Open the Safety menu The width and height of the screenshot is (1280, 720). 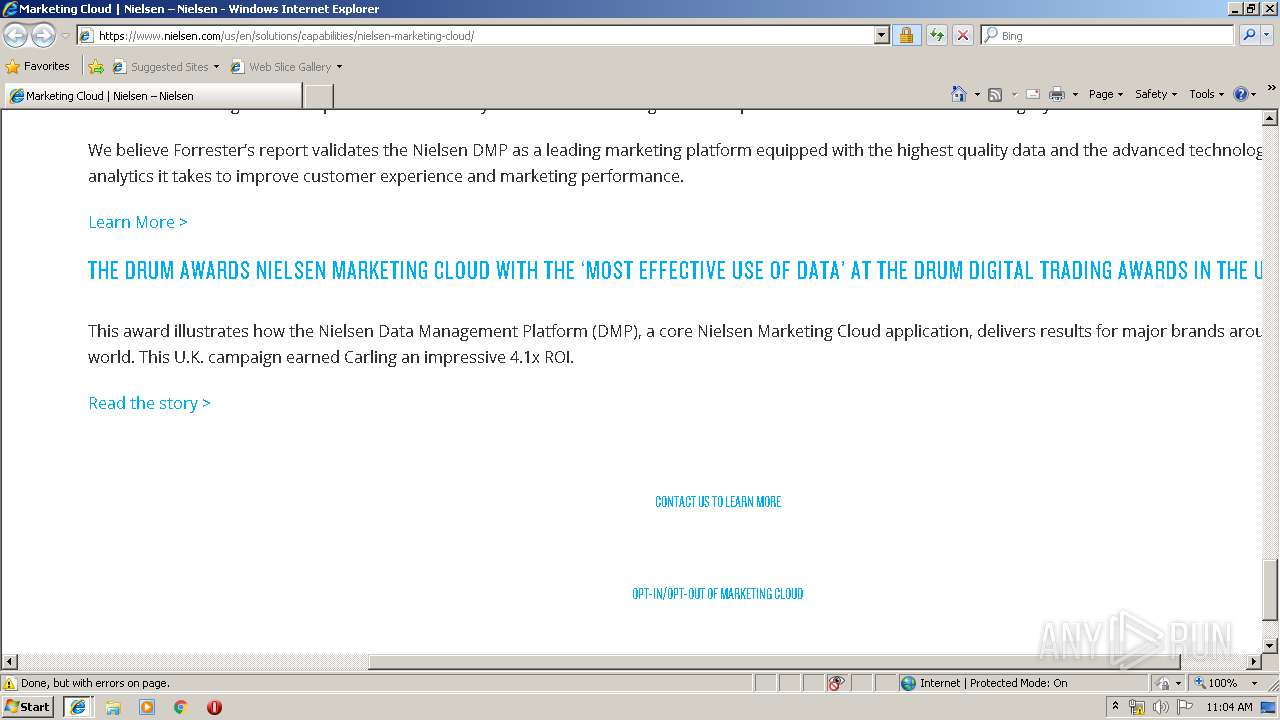click(x=1156, y=94)
